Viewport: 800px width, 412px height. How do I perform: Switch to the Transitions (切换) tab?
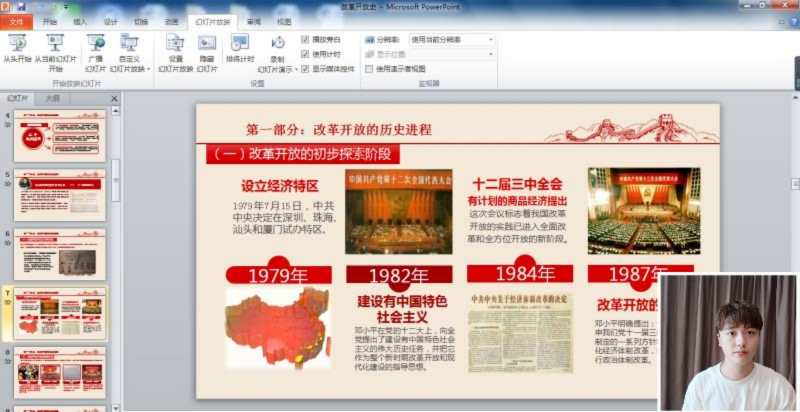point(141,22)
